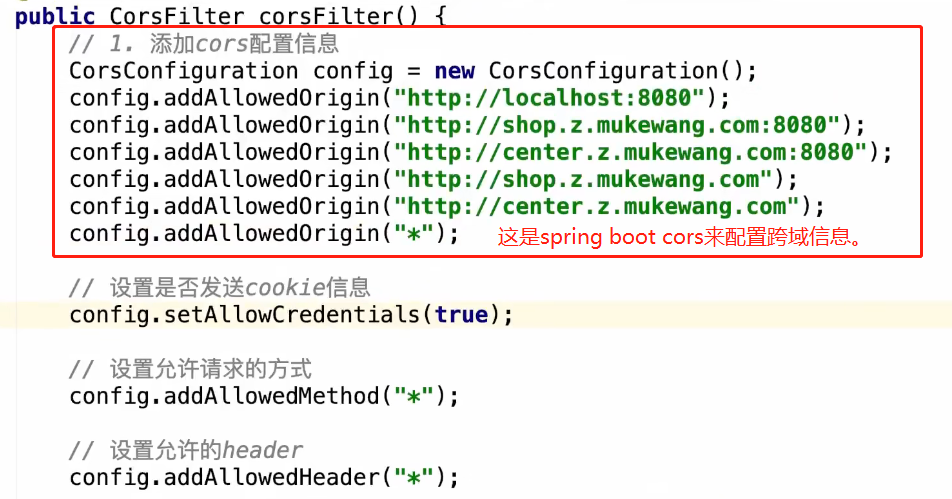Click comment '// 1. 添加cors配置信息'

(204, 44)
